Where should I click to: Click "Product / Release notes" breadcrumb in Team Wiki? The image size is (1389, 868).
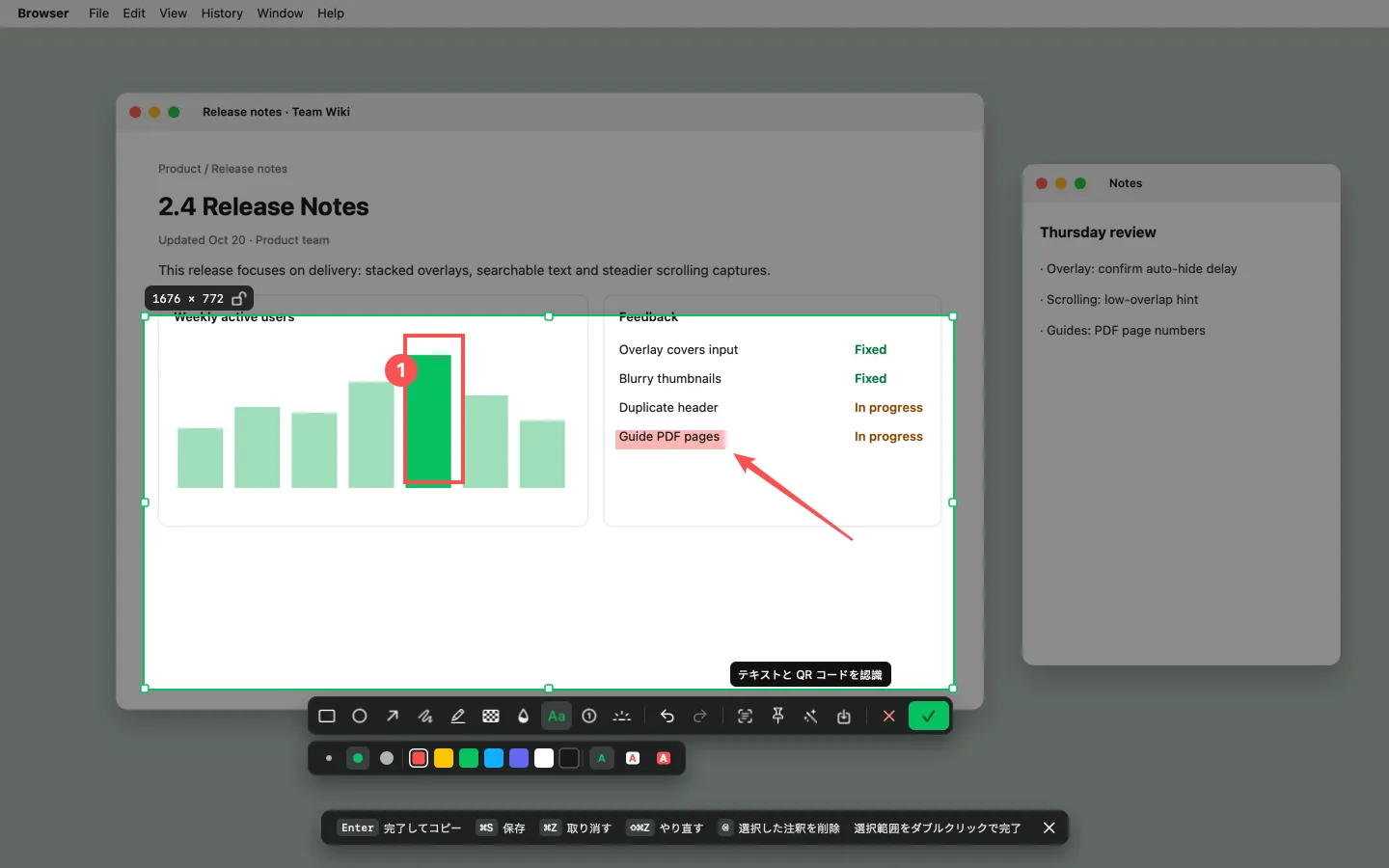pyautogui.click(x=223, y=169)
